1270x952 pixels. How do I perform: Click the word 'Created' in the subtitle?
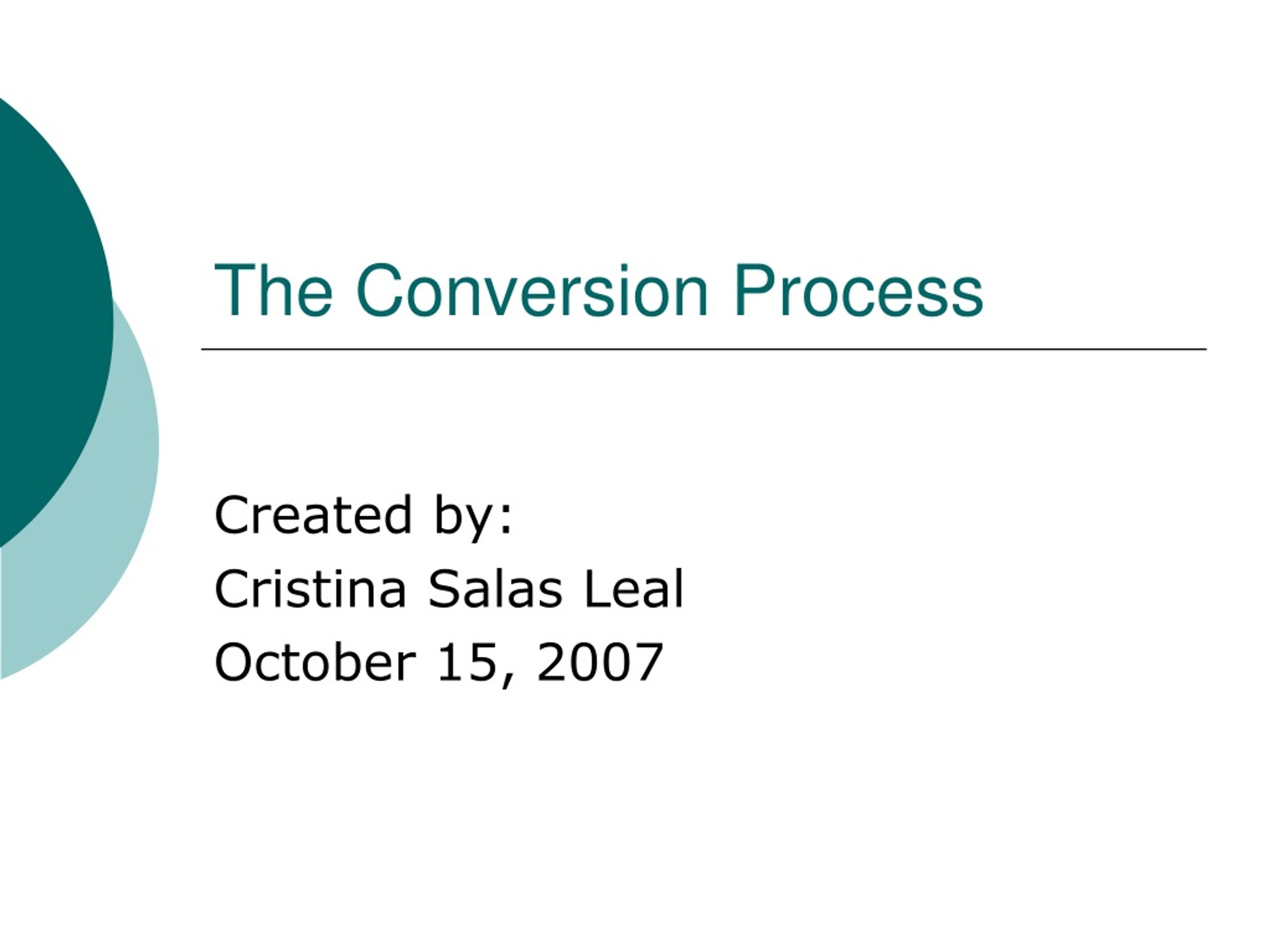point(313,515)
